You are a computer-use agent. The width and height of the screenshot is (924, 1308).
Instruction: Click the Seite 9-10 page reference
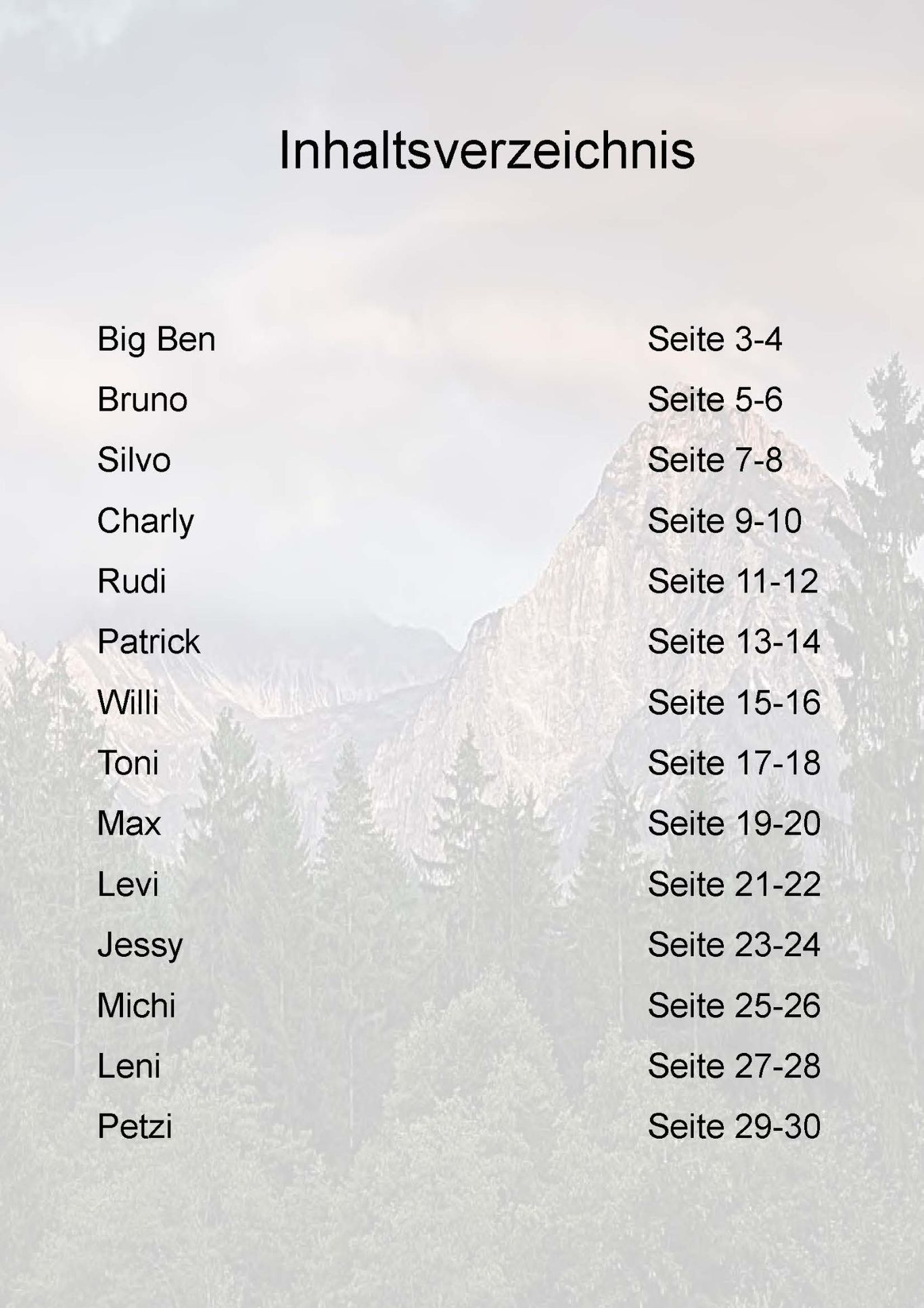(724, 521)
